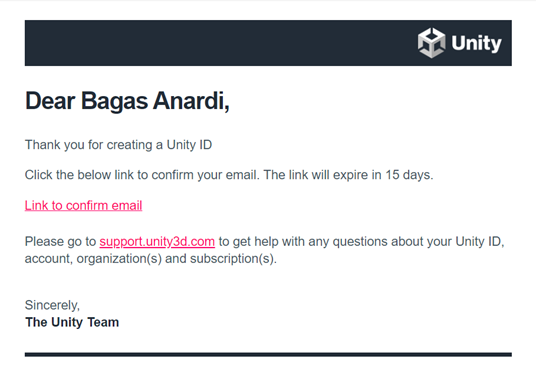This screenshot has height=382, width=536.
Task: Click the Unity ID text after creating a
Action: 189,145
